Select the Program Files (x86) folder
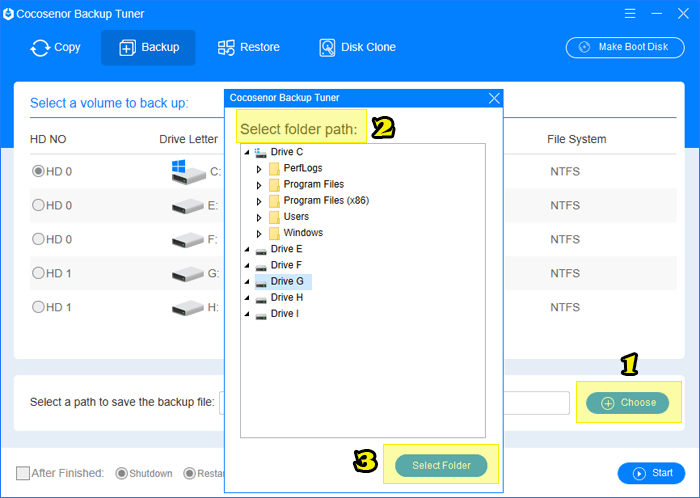The width and height of the screenshot is (700, 498). (326, 200)
